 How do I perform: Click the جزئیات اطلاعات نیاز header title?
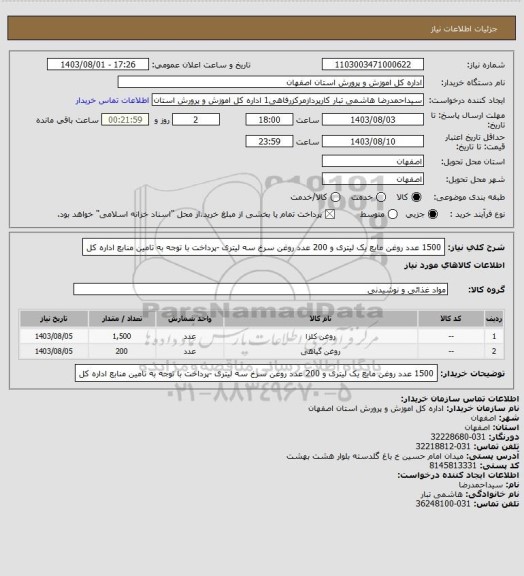(x=464, y=29)
